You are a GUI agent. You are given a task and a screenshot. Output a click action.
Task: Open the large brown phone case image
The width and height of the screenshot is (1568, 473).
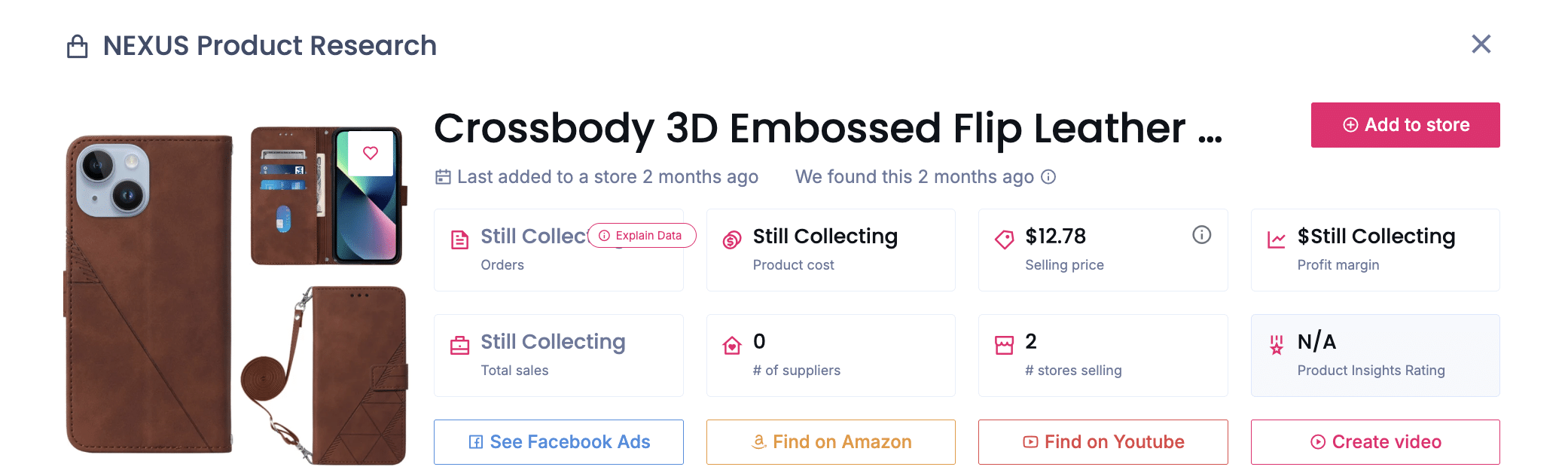pos(149,294)
